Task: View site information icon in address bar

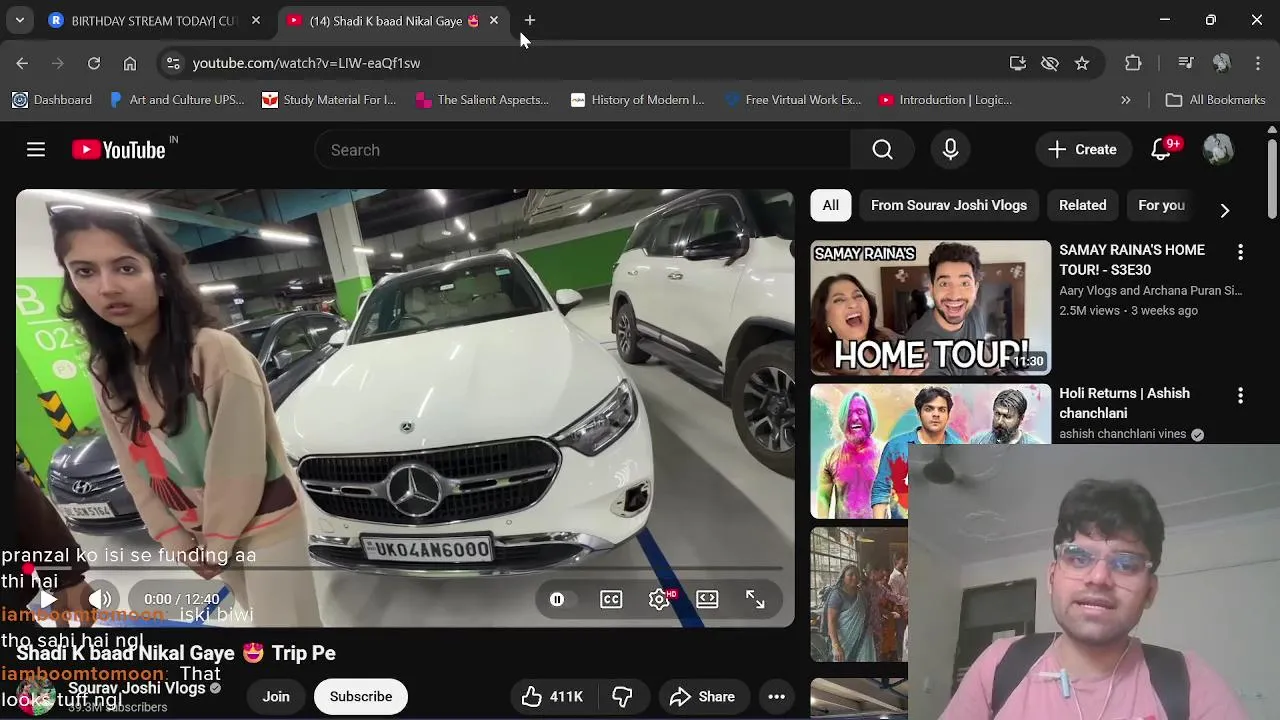Action: tap(173, 63)
